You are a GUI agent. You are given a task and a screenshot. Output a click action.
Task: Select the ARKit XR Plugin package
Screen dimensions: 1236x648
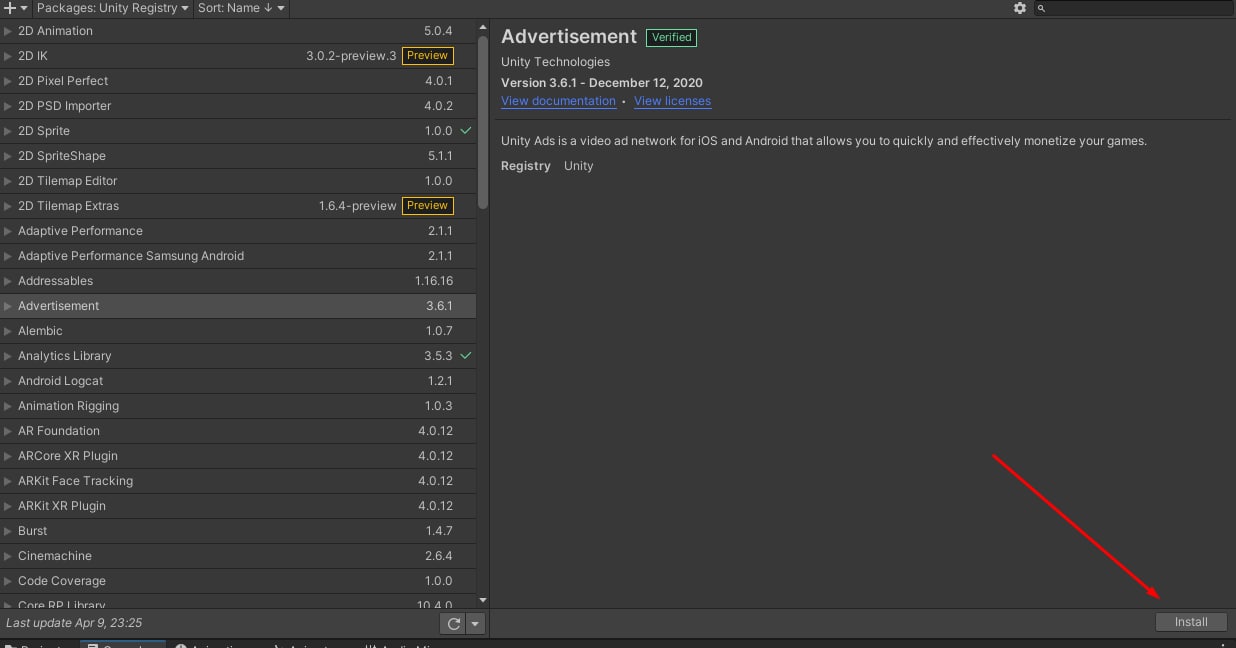click(238, 506)
